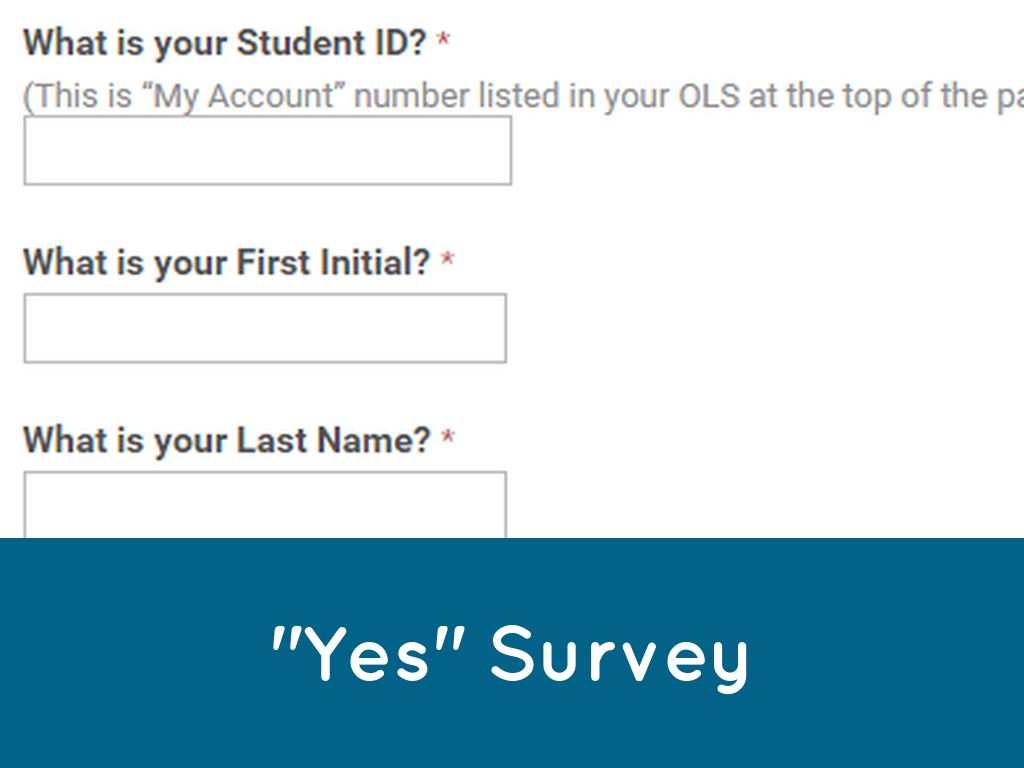Click the "What is your First Initial?" label
Viewport: 1024px width, 768px height.
tap(227, 263)
